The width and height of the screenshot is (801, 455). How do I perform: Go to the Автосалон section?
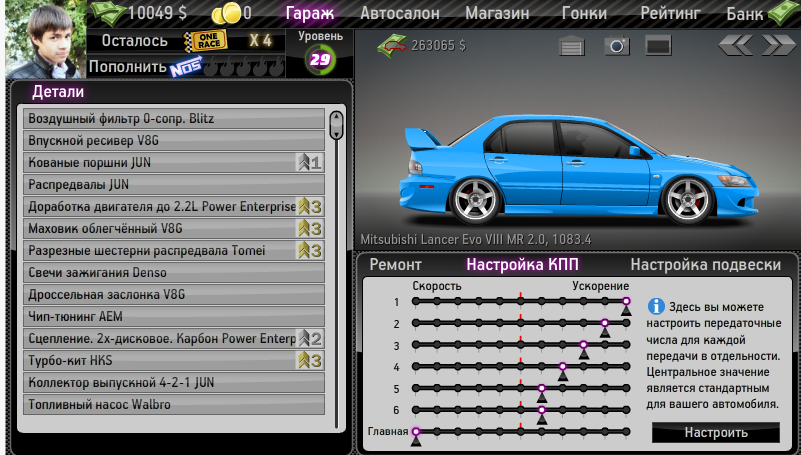(399, 13)
